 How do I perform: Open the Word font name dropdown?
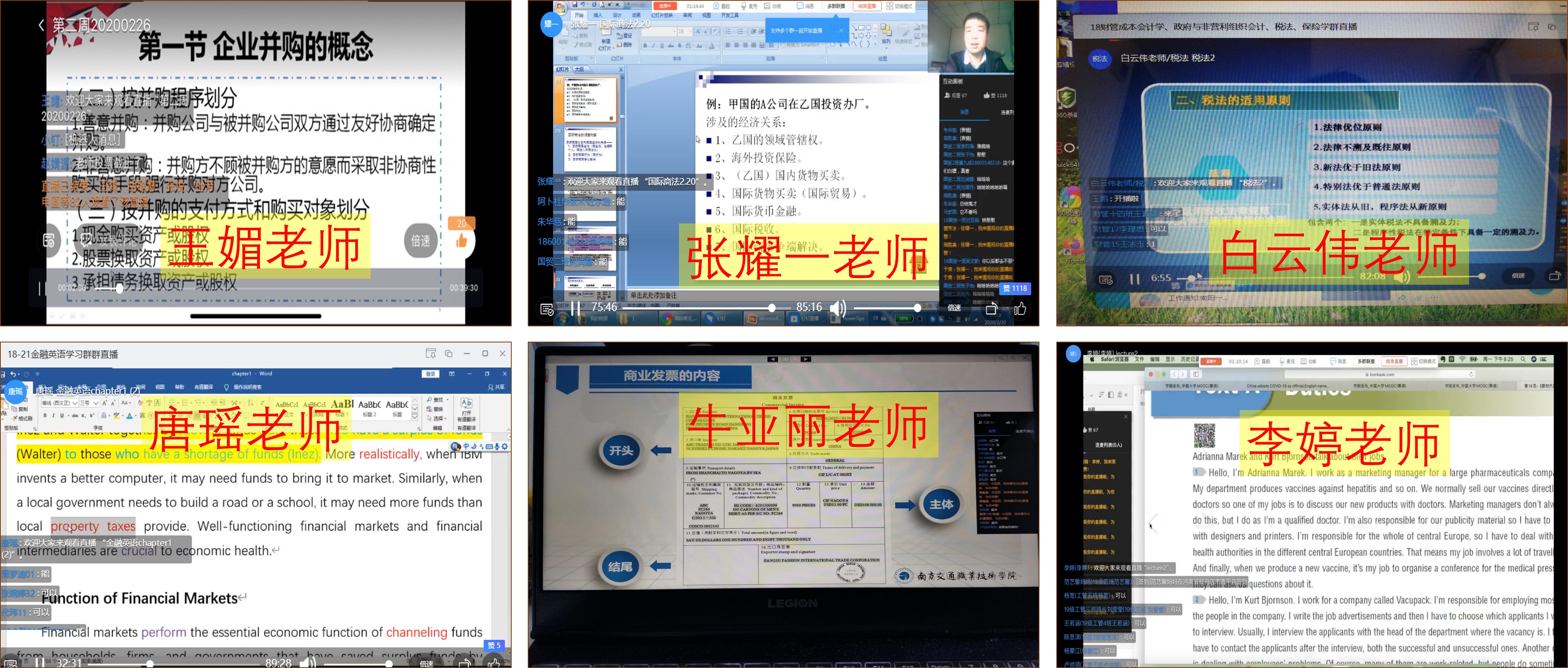click(x=74, y=403)
